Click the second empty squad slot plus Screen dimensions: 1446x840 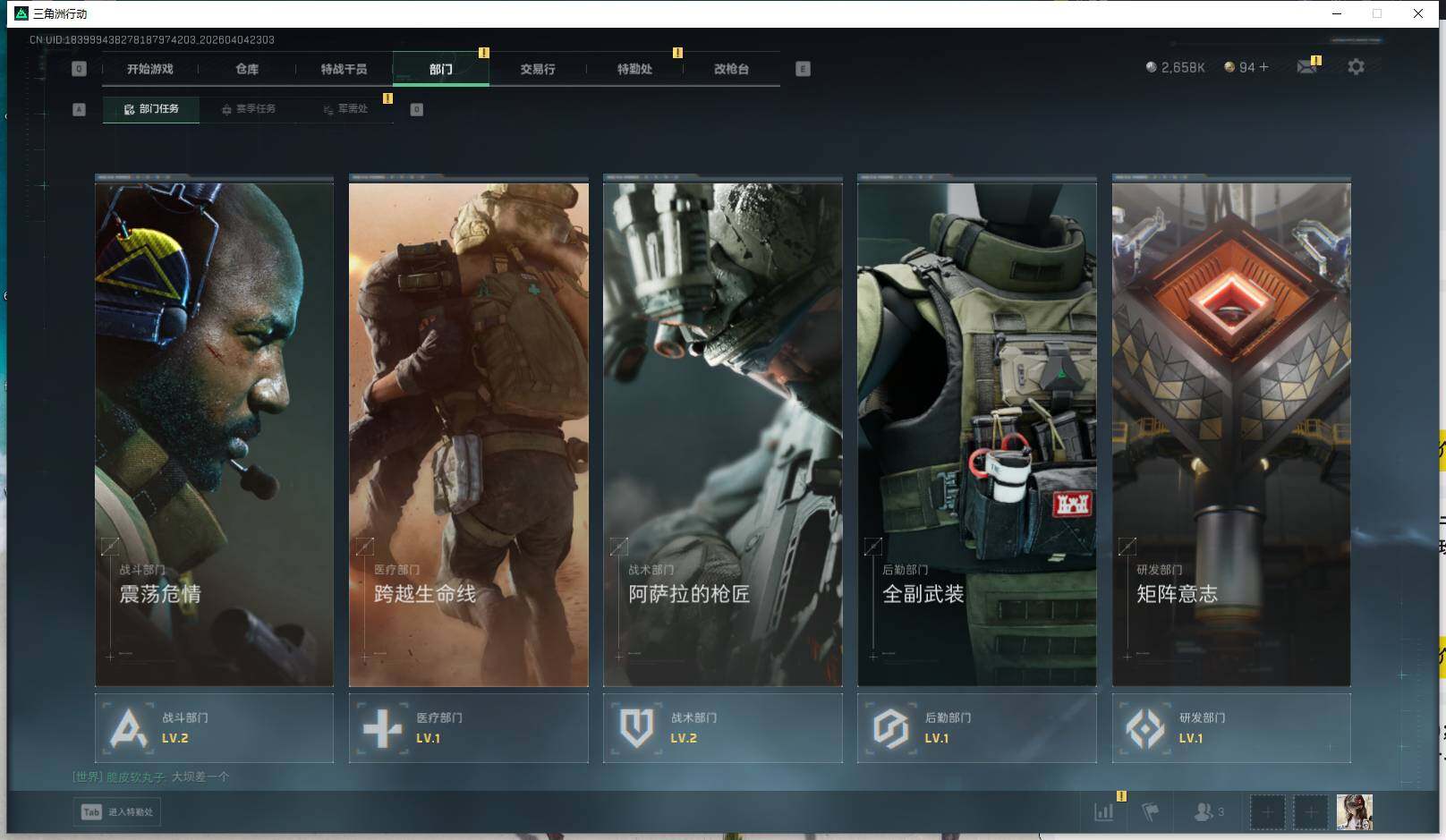click(x=1310, y=812)
